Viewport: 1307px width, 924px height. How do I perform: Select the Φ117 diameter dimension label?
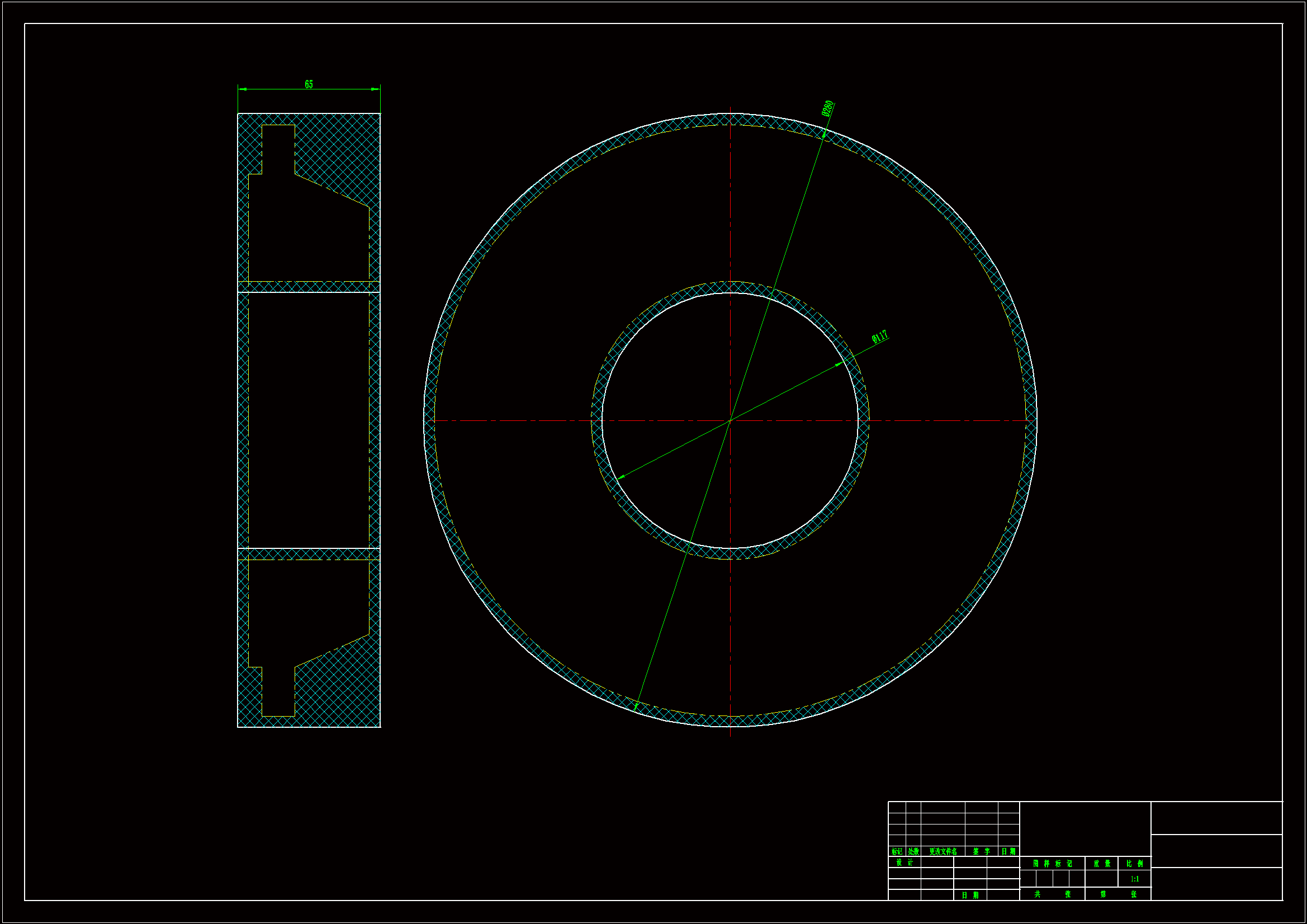coord(879,337)
